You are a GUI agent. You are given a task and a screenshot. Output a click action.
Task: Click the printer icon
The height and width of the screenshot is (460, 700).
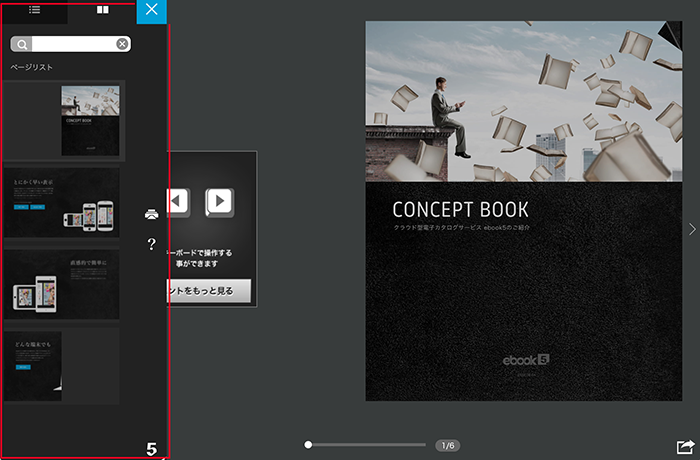pyautogui.click(x=151, y=214)
